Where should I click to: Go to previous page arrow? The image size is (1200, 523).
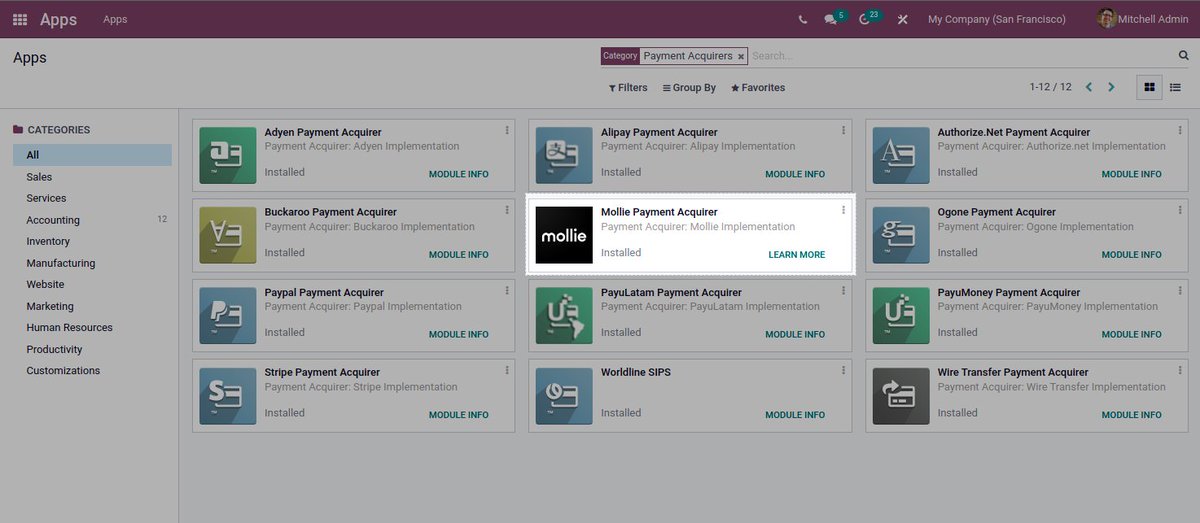(x=1089, y=87)
